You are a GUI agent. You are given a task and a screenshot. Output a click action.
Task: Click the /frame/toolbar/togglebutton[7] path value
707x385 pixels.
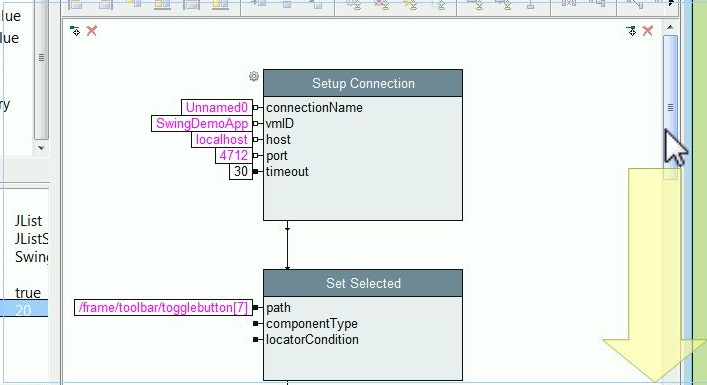pos(163,307)
